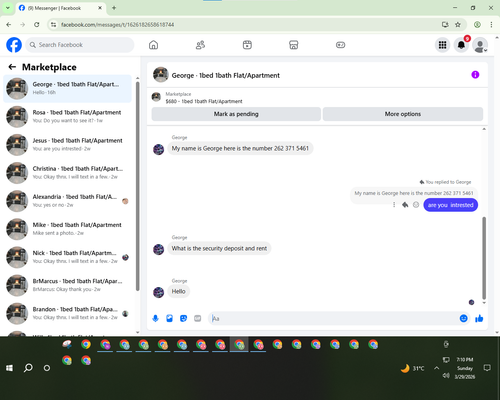This screenshot has width=500, height=400.
Task: Send a thumbs-up like
Action: (479, 318)
